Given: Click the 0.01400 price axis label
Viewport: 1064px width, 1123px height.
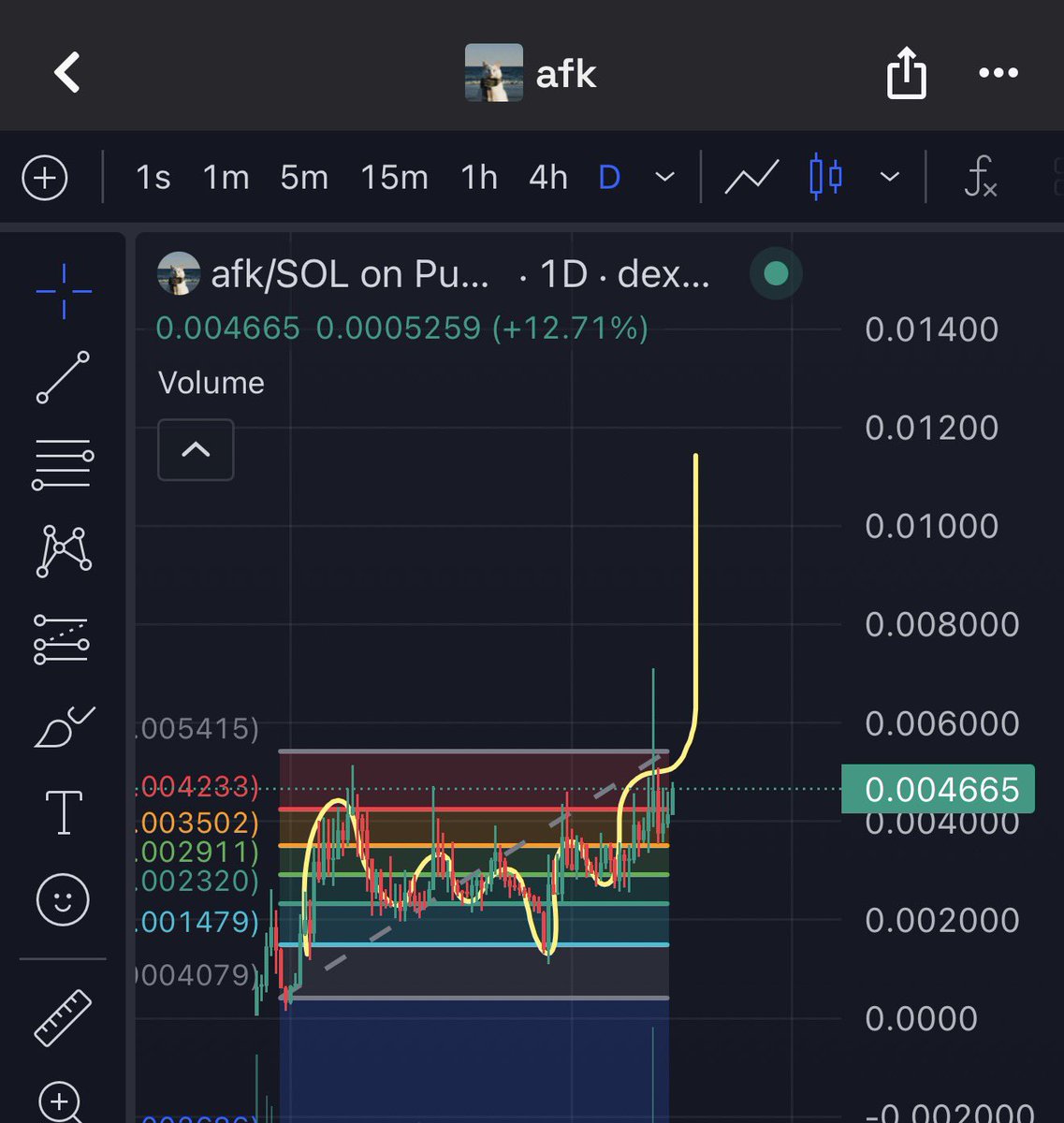Looking at the screenshot, I should tap(932, 329).
